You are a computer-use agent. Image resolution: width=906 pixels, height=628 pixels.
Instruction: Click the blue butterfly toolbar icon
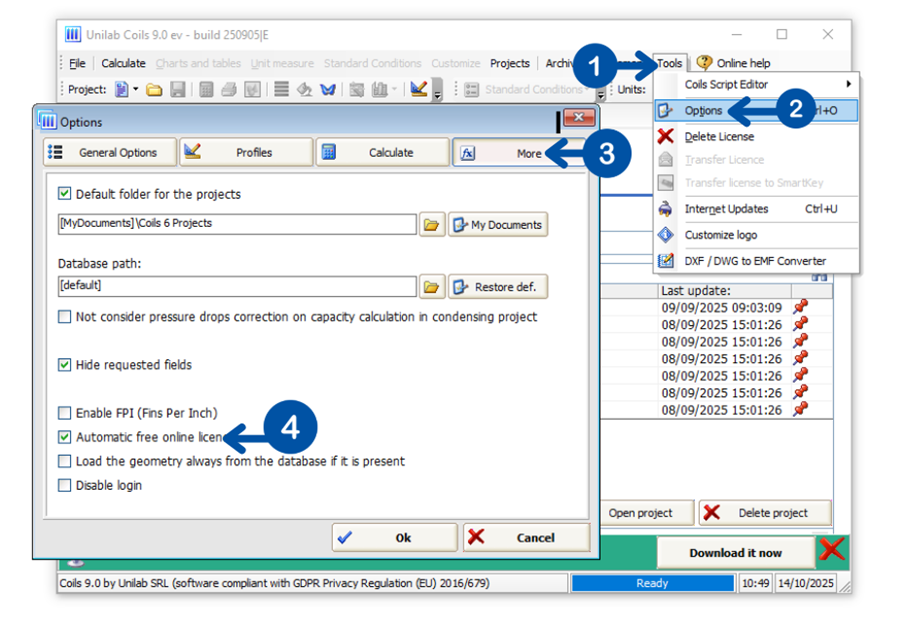(328, 90)
